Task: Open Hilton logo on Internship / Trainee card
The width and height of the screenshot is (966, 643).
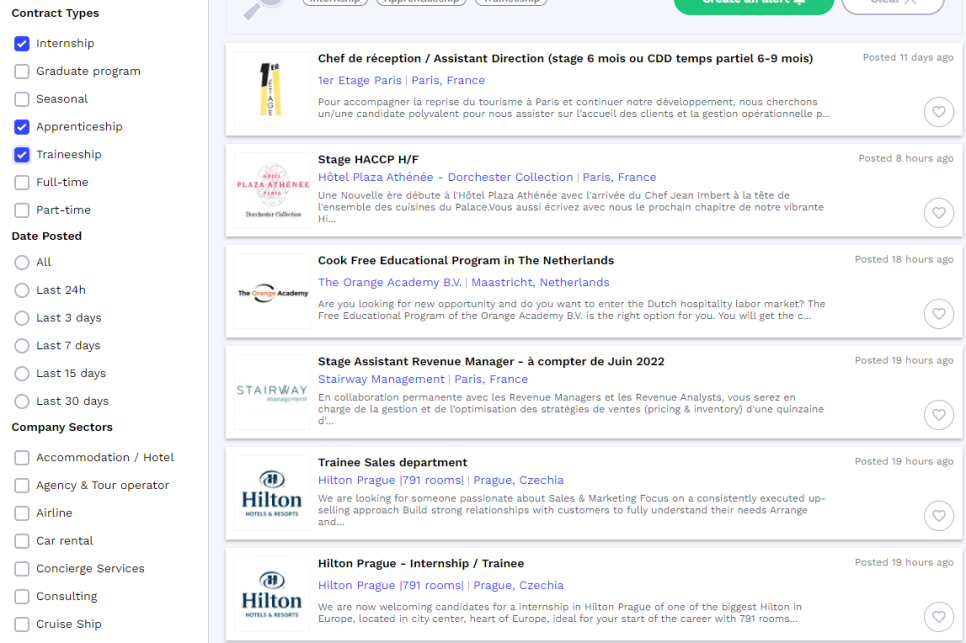Action: click(272, 594)
